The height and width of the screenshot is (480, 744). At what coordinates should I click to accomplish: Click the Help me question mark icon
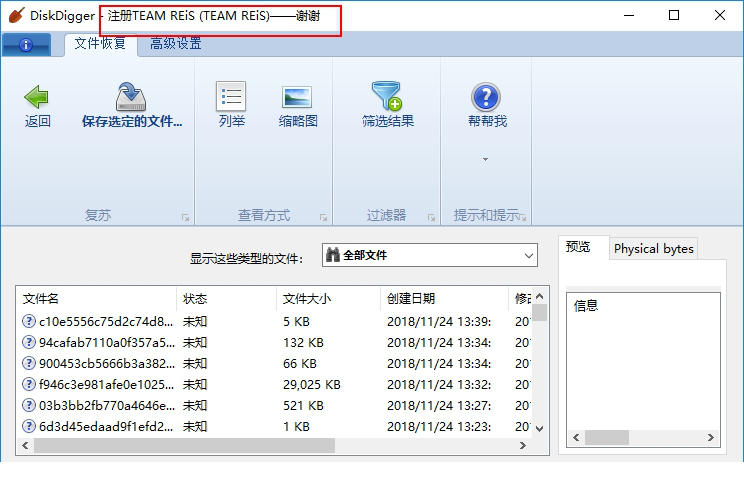click(486, 97)
